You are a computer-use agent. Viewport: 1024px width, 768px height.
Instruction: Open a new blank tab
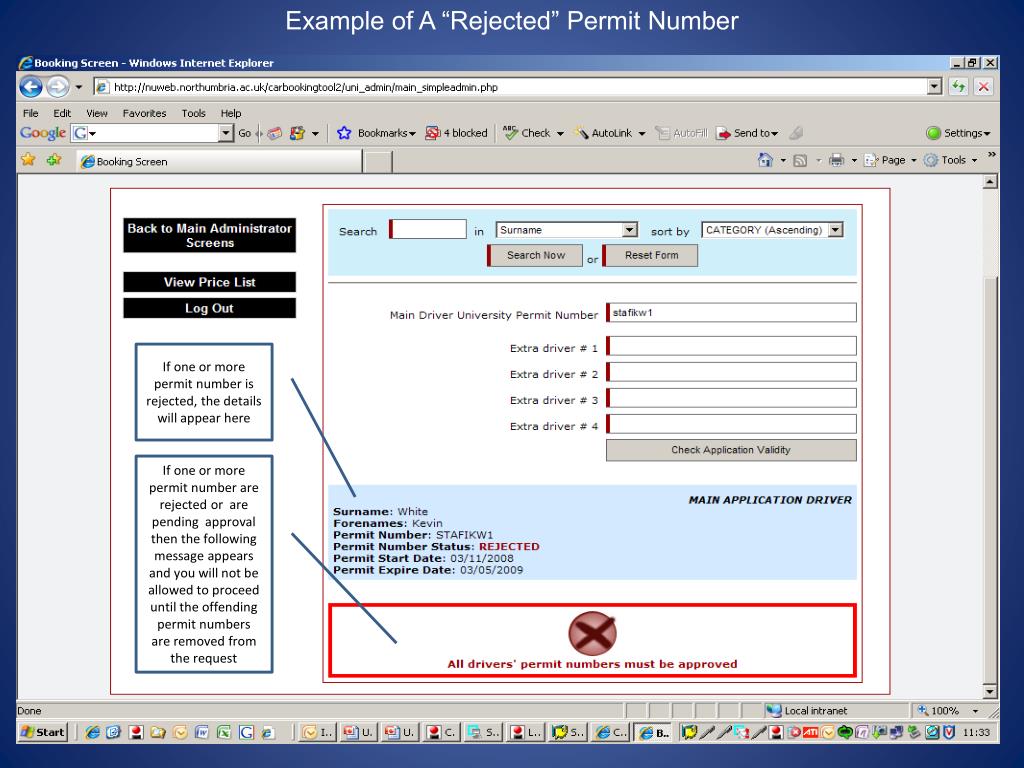(x=377, y=161)
